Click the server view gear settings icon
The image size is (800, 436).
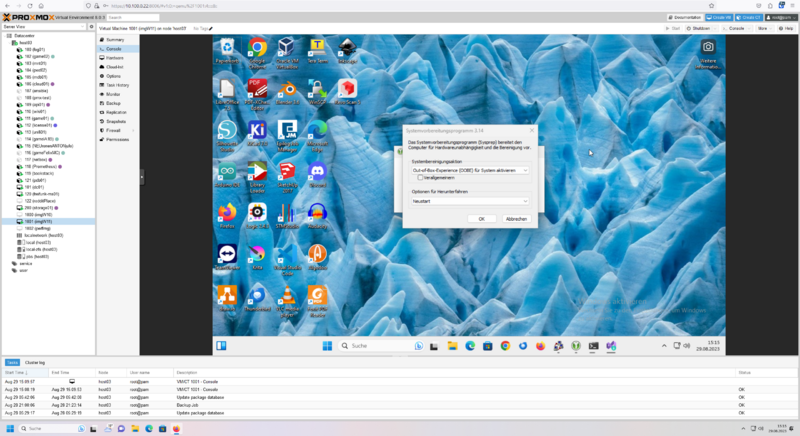click(x=91, y=27)
